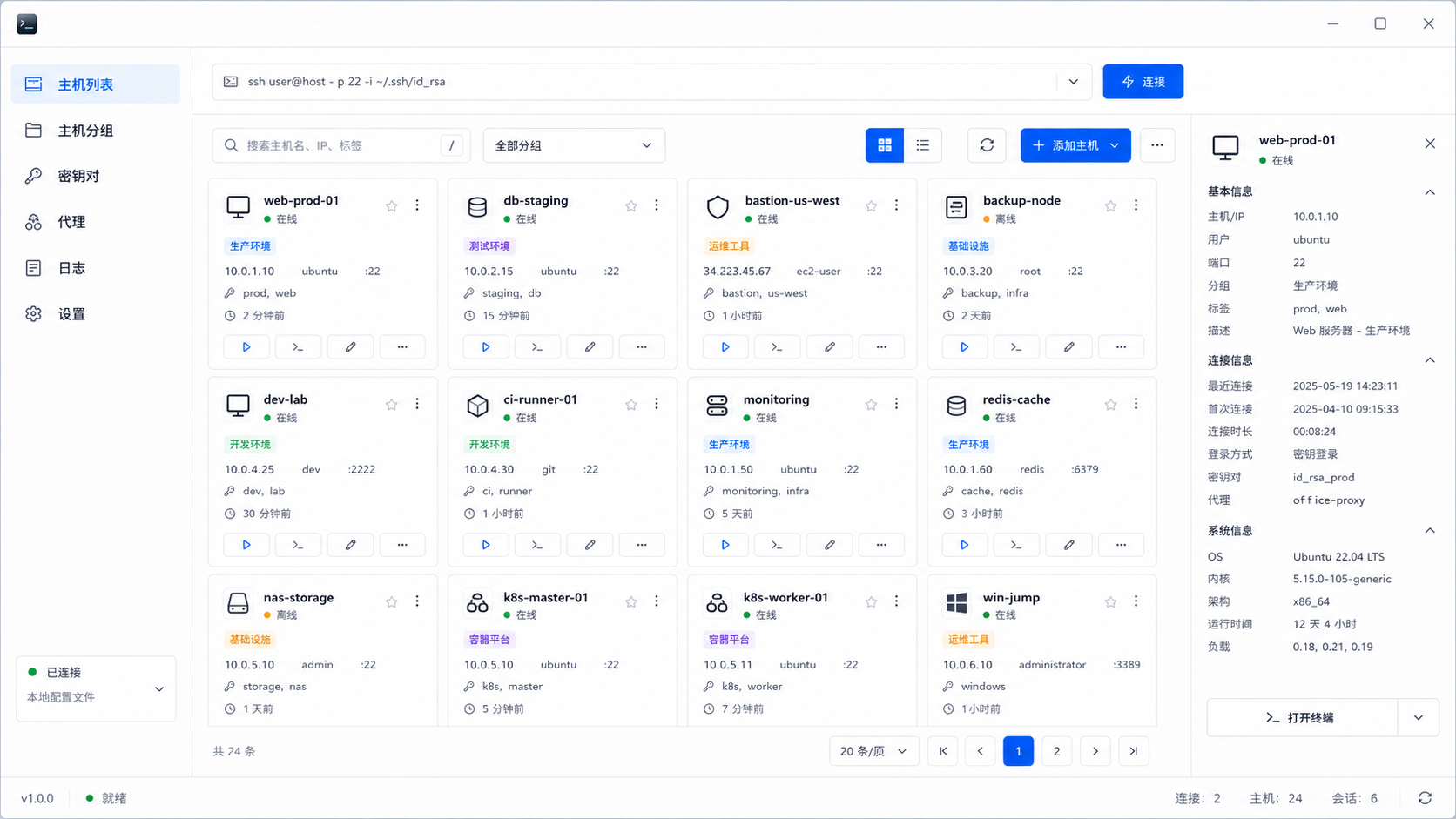The width and height of the screenshot is (1456, 819).
Task: Open vertical dots menu on k8s-worker-01
Action: (x=896, y=601)
